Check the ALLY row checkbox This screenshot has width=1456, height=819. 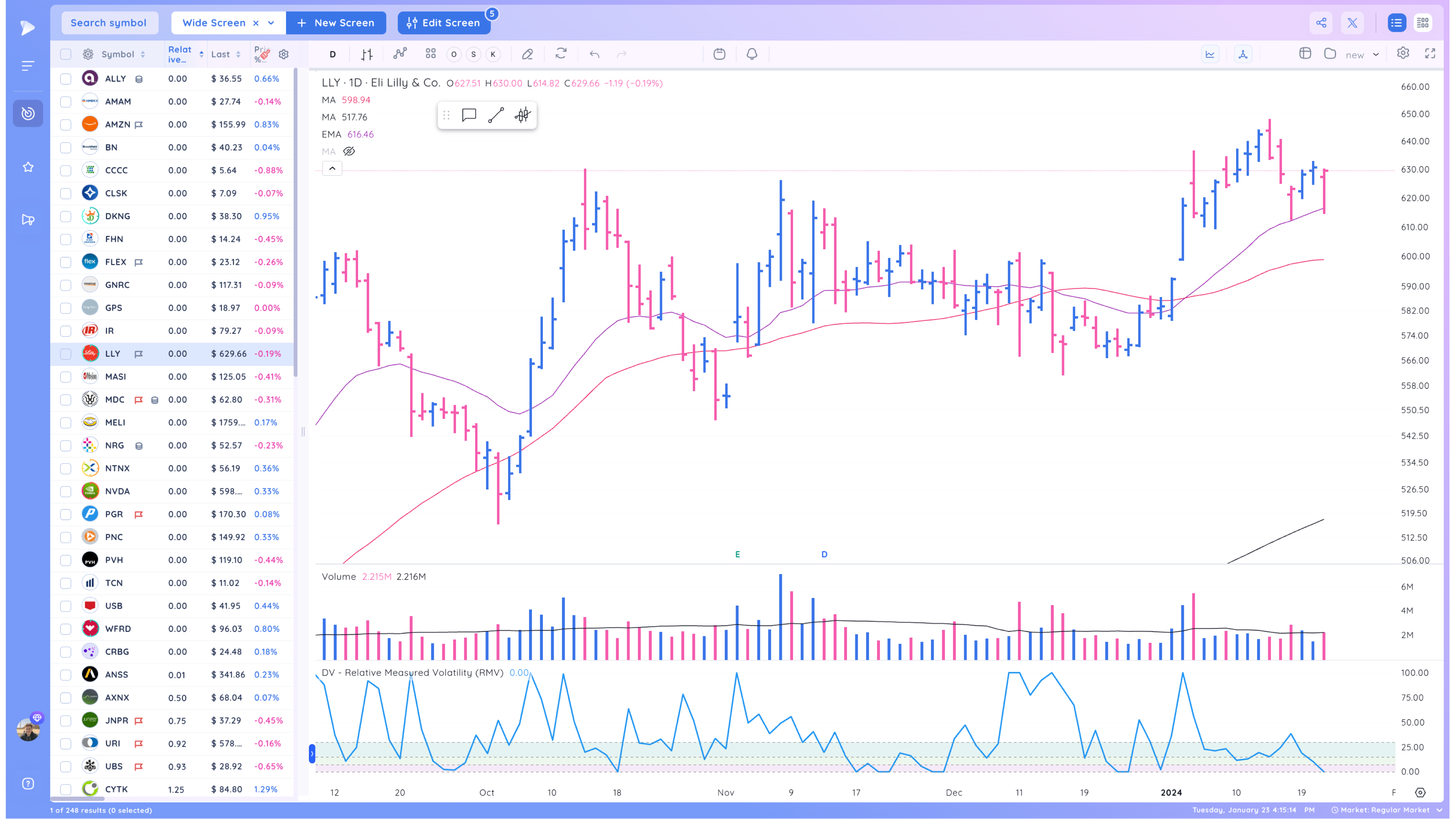65,78
